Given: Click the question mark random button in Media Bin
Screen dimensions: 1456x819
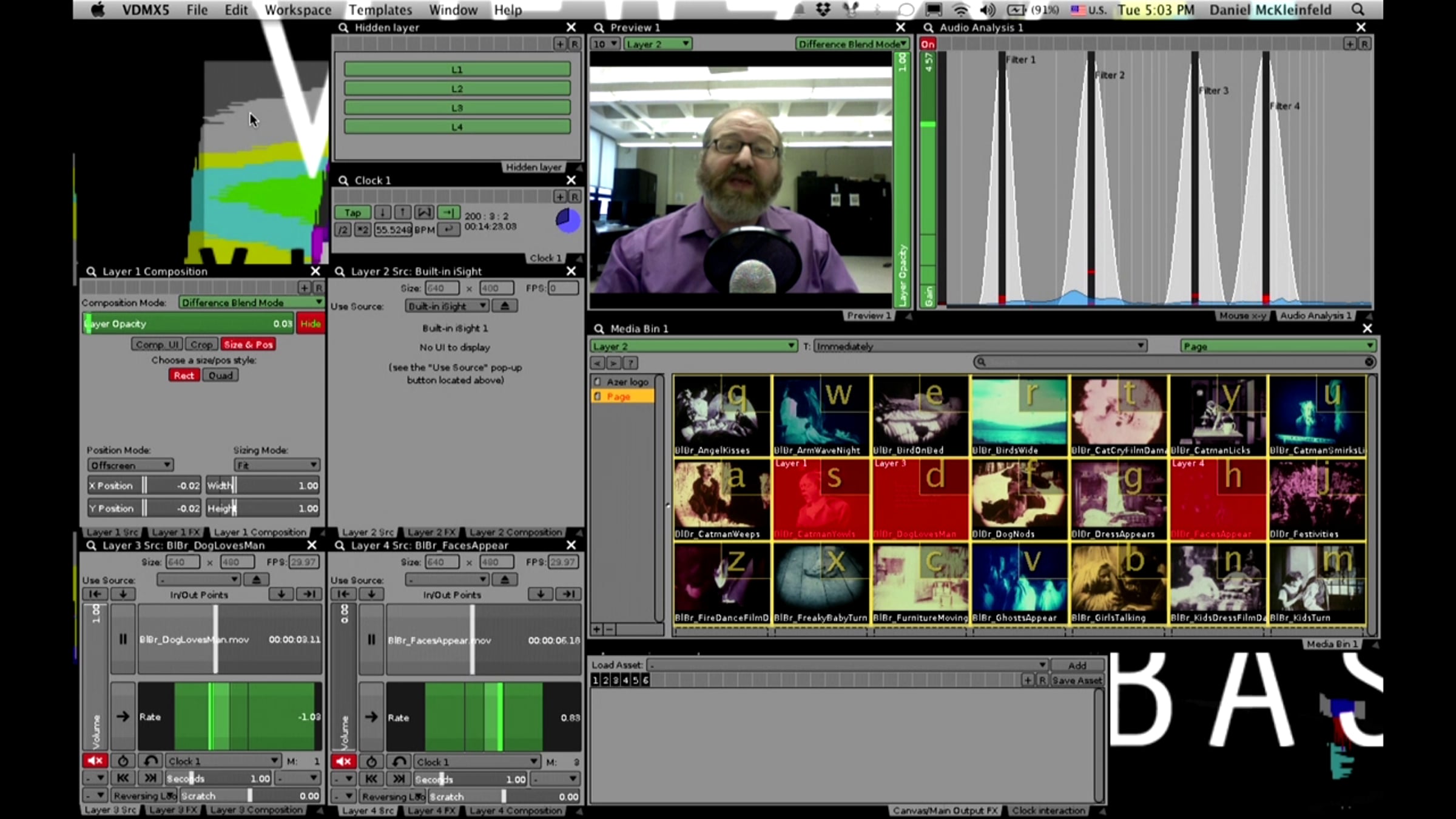Looking at the screenshot, I should pos(630,363).
